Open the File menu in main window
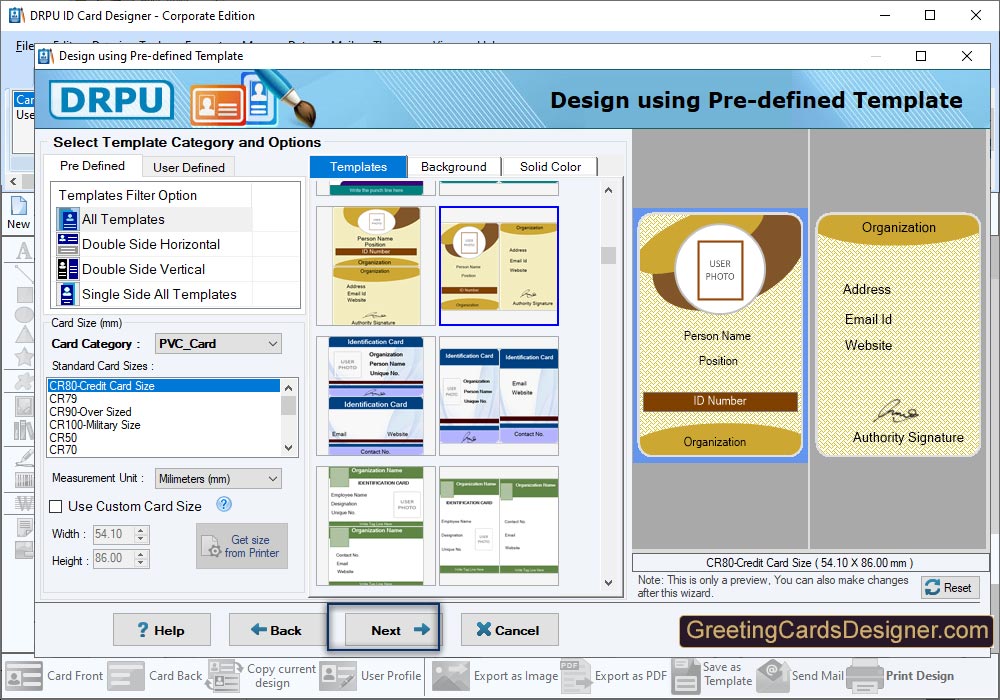Screen dimensions: 1000x700 [x=24, y=45]
